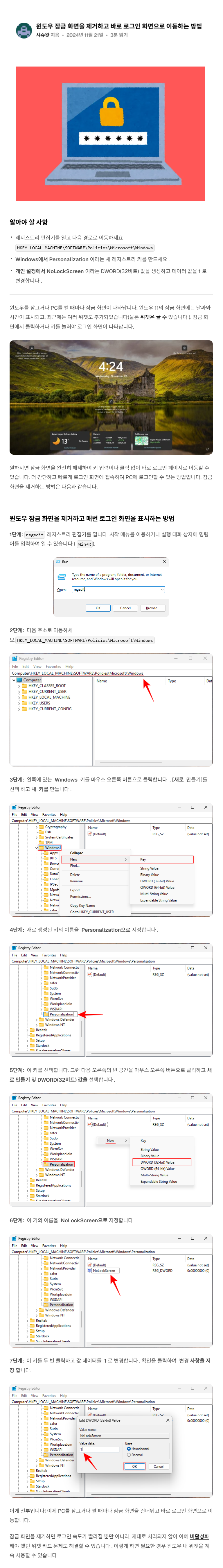The width and height of the screenshot is (223, 1568).
Task: Select the HKEY_CURRENT_CONFIG folder icon
Action: 24,709
